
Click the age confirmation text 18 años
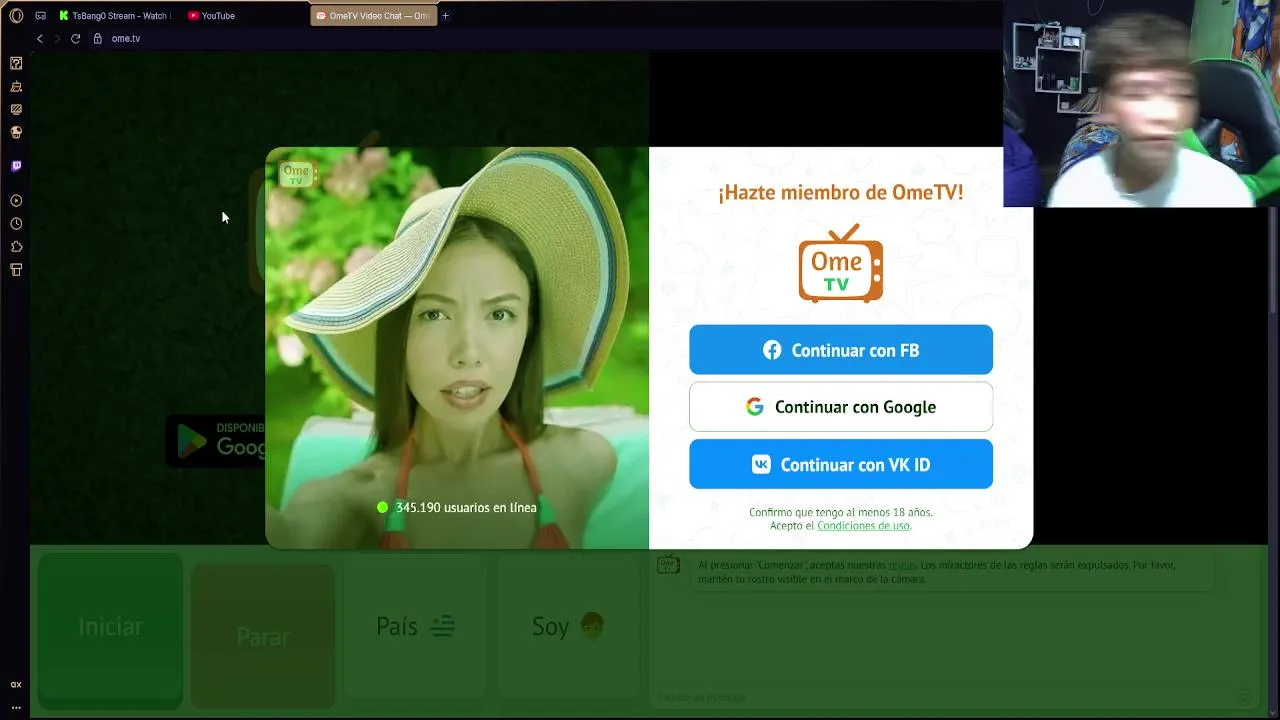coord(840,512)
